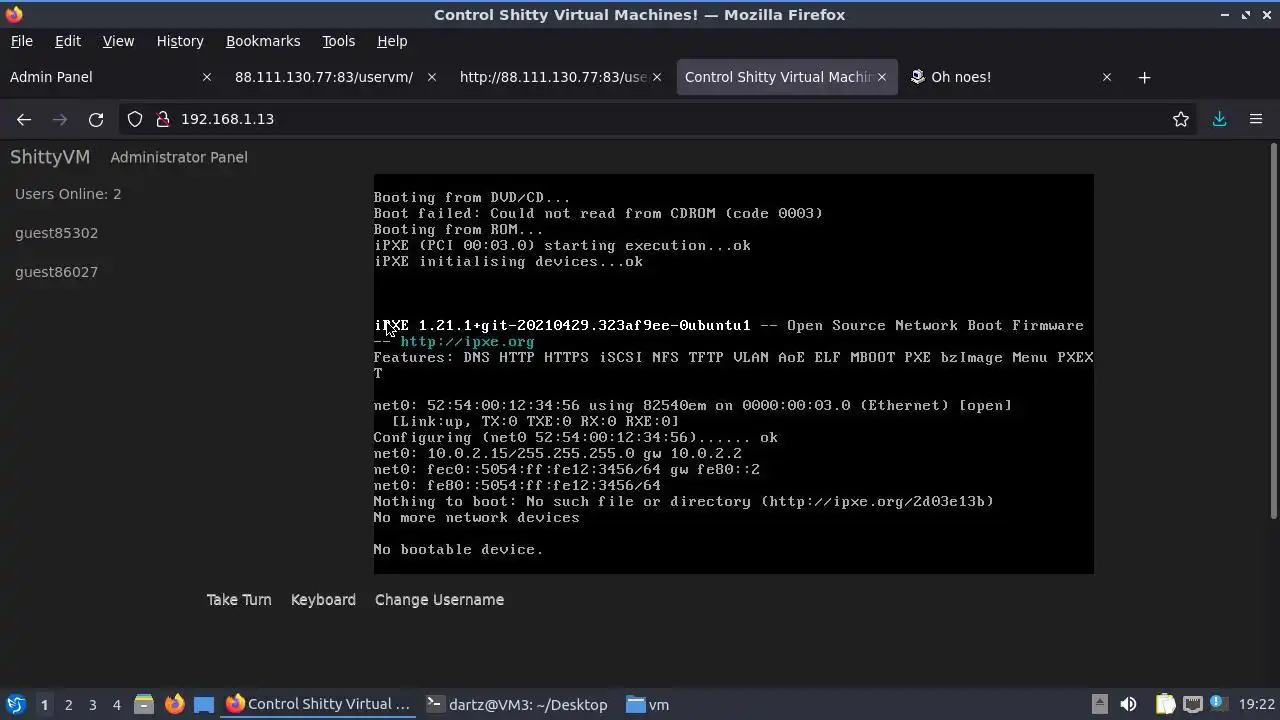Close the http://88.111.130.77:83/use tab
The image size is (1280, 720).
point(657,77)
